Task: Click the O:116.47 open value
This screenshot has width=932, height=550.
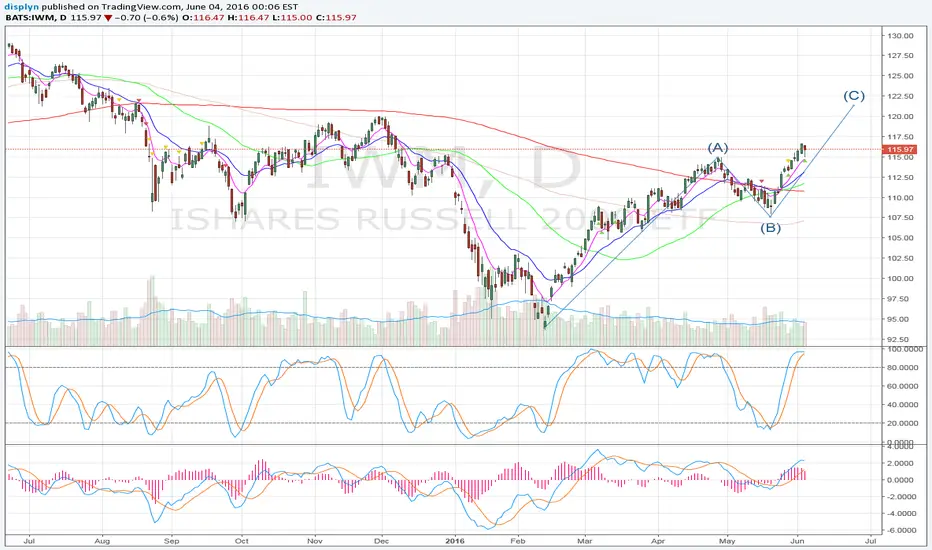Action: (x=203, y=17)
